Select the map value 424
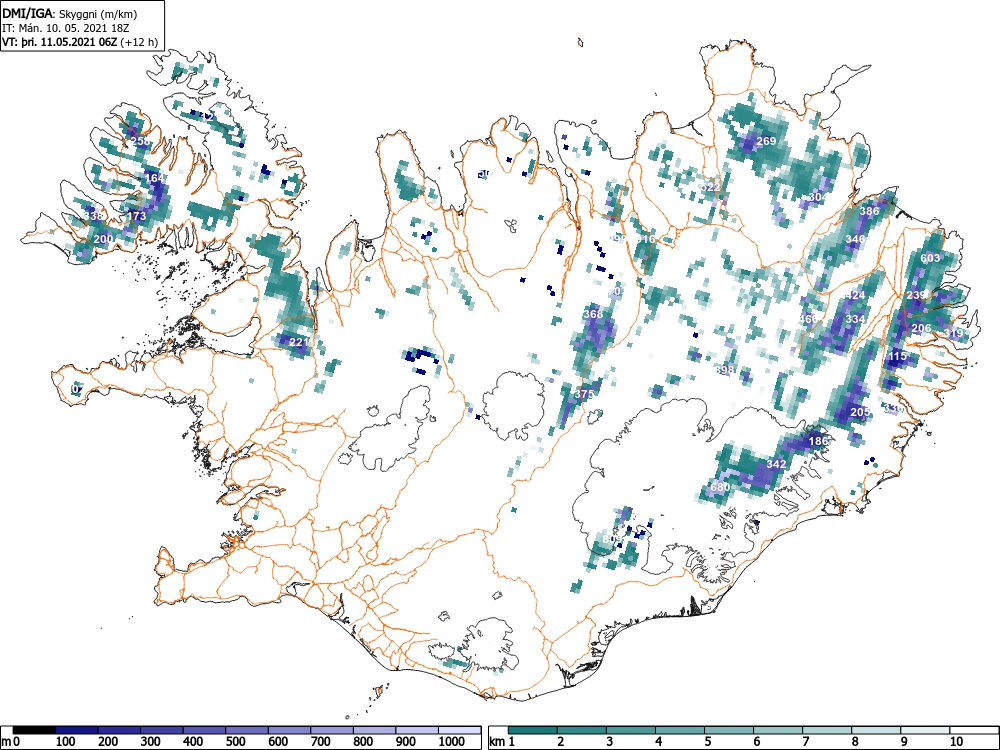The width and height of the screenshot is (1000, 750). (x=855, y=295)
